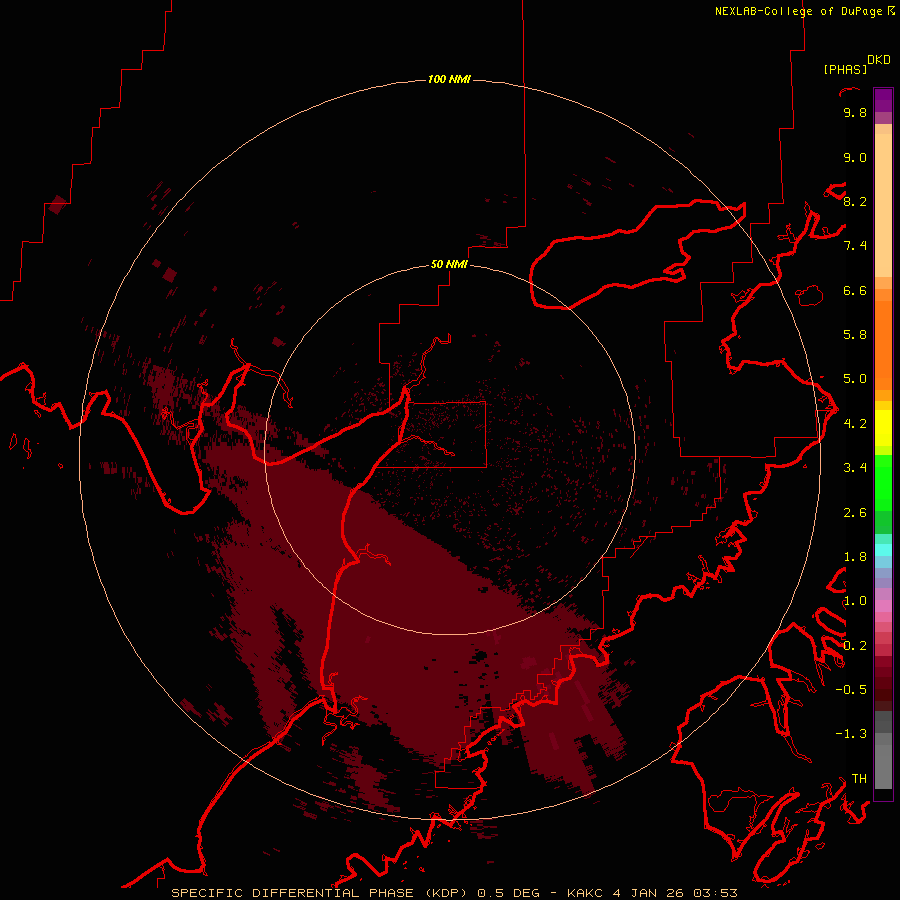
Task: Click the 100 NMI range ring label
Action: coord(449,79)
